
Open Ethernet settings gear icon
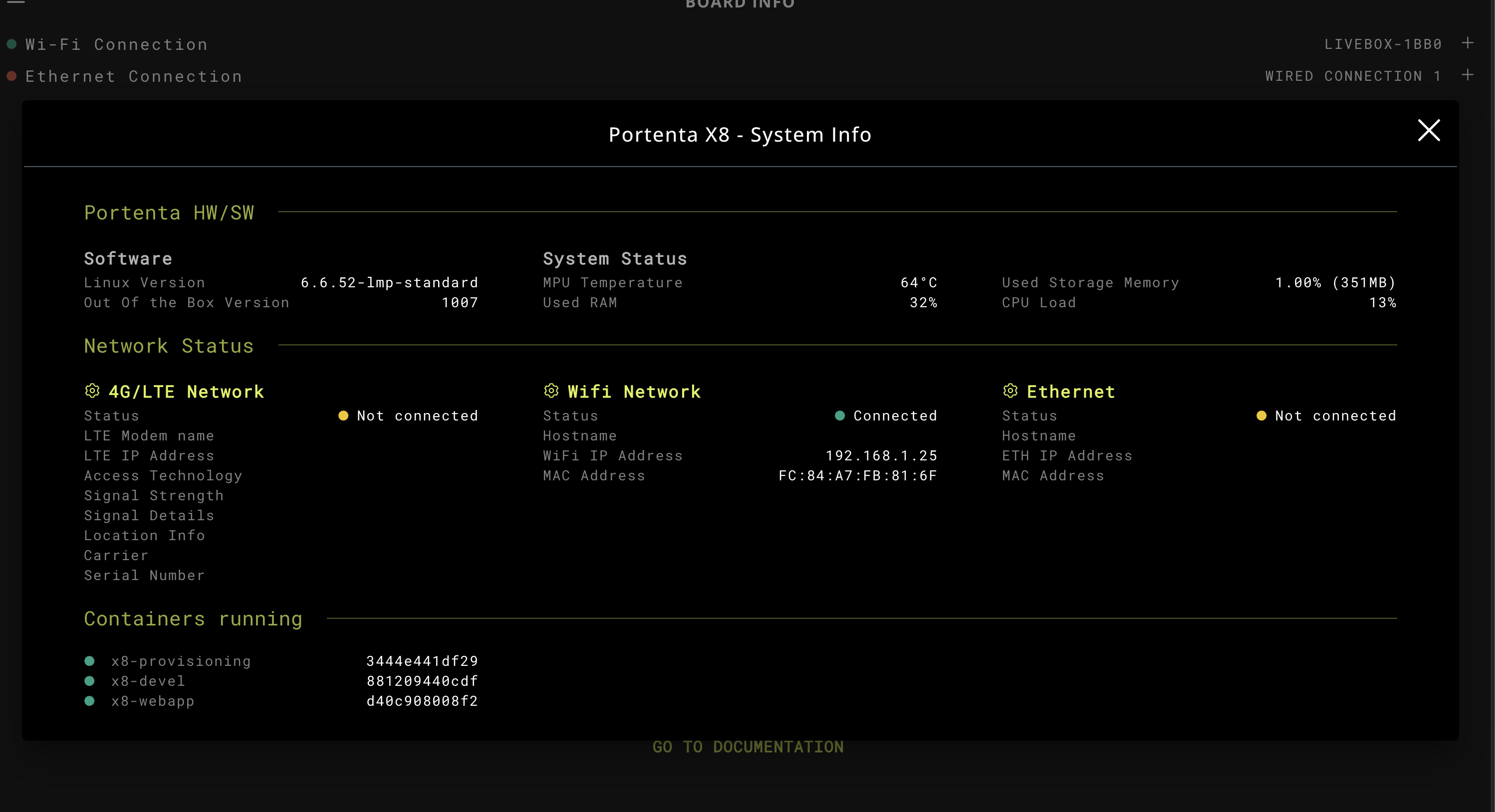pos(1010,391)
